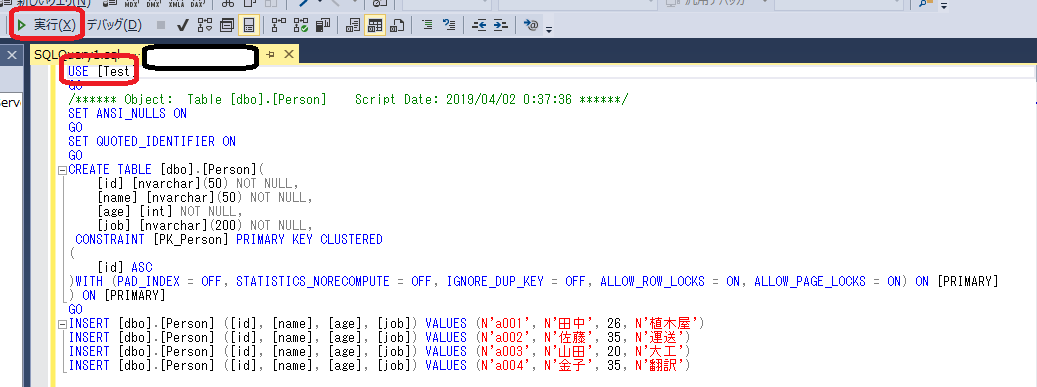This screenshot has width=1037, height=387.
Task: Comment out the selected lines
Action: 428,25
